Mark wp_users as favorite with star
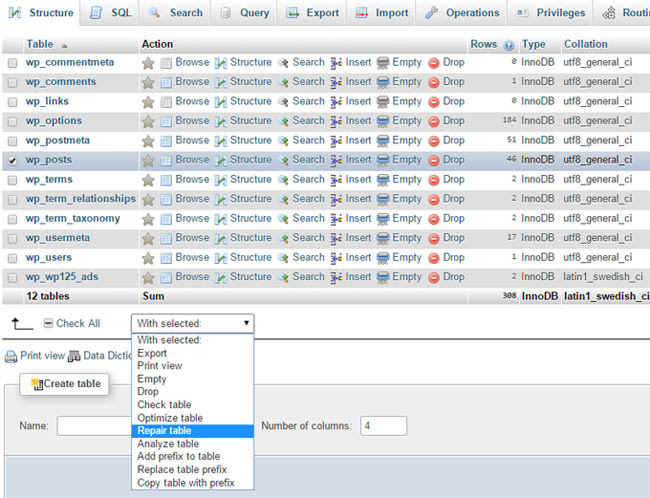The height and width of the screenshot is (498, 650). click(x=148, y=258)
